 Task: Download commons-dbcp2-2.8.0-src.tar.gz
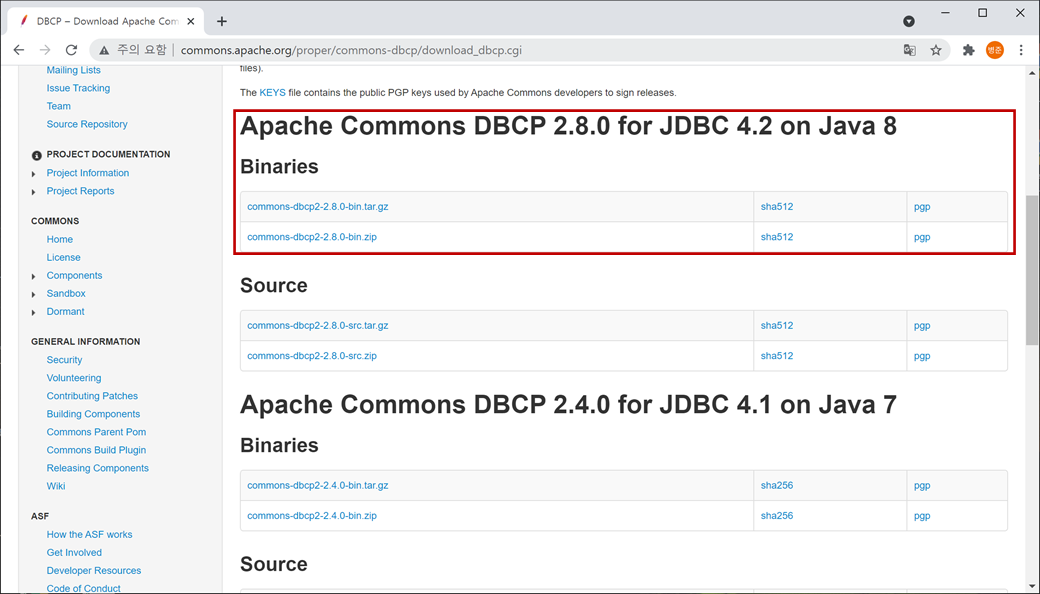(318, 326)
